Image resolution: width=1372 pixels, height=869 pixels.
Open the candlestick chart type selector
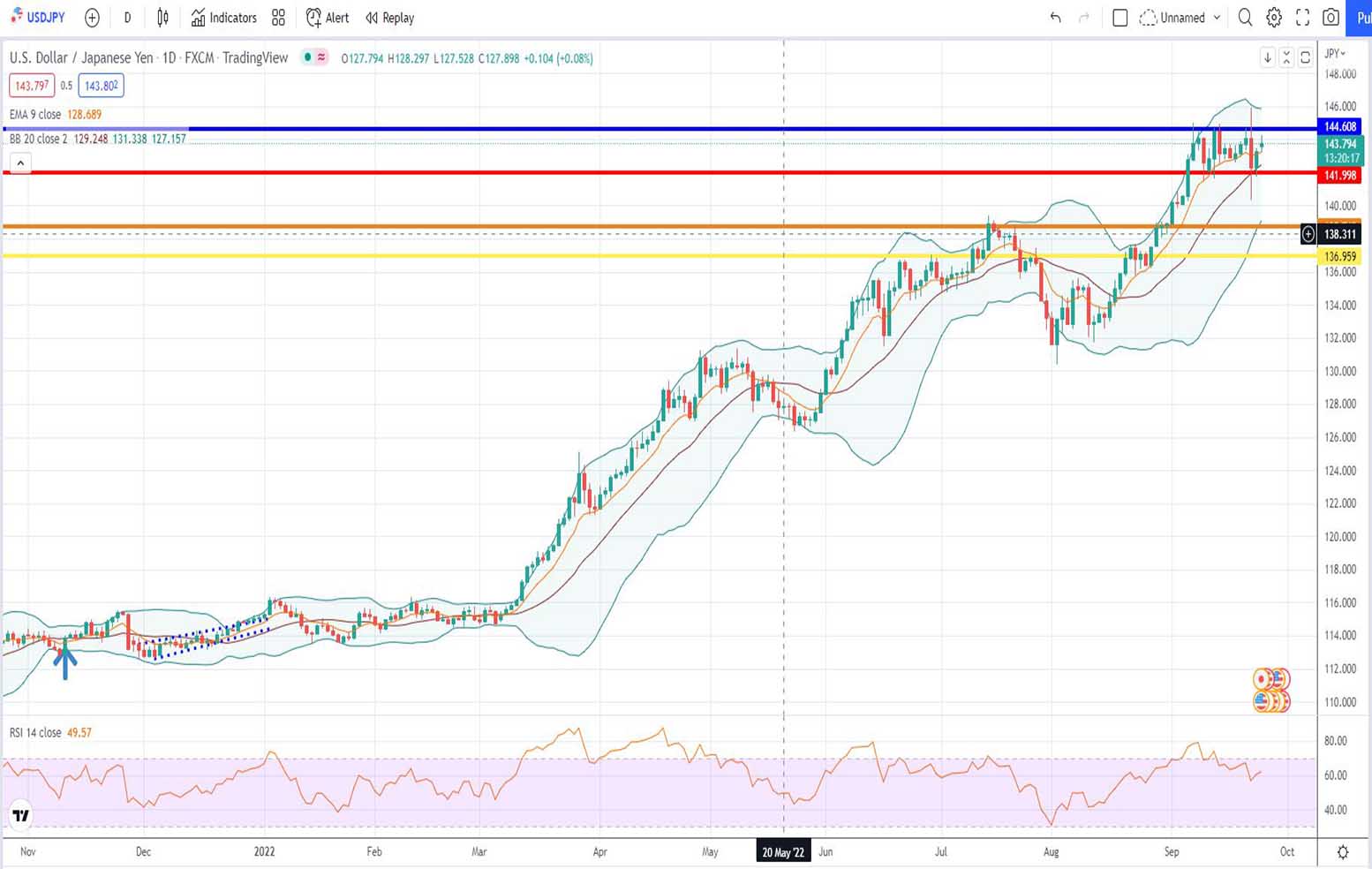coord(163,18)
